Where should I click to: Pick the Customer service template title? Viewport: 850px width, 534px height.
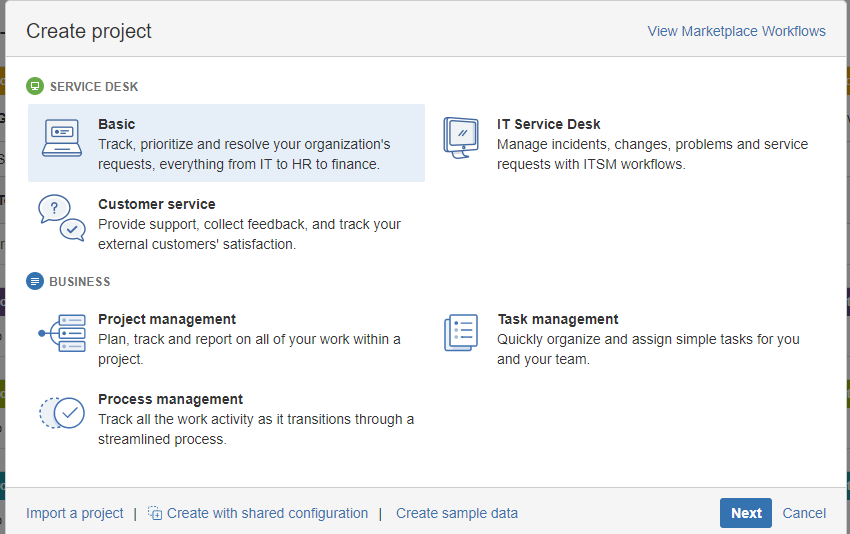tap(157, 204)
